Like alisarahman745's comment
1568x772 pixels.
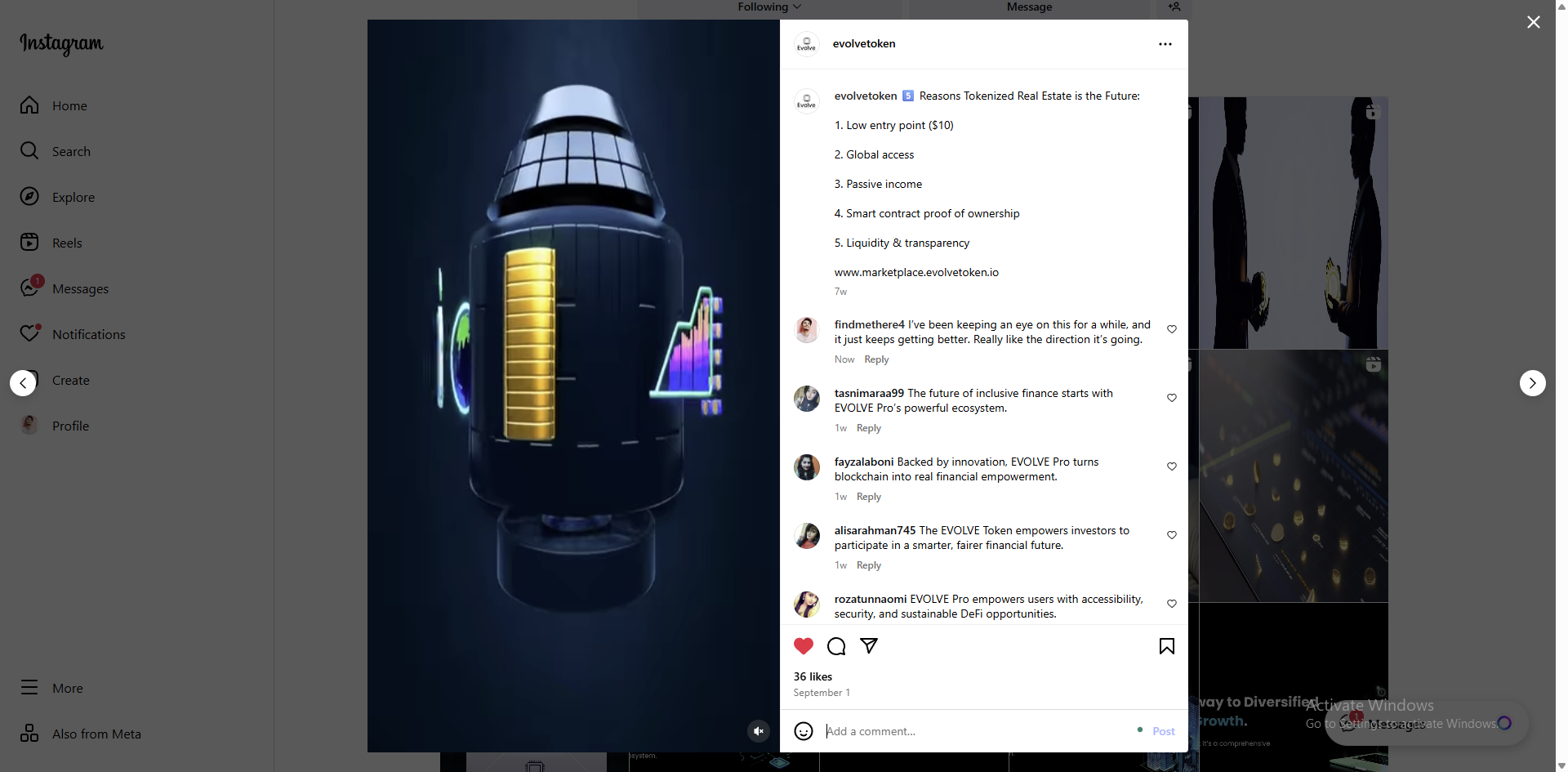click(x=1172, y=535)
